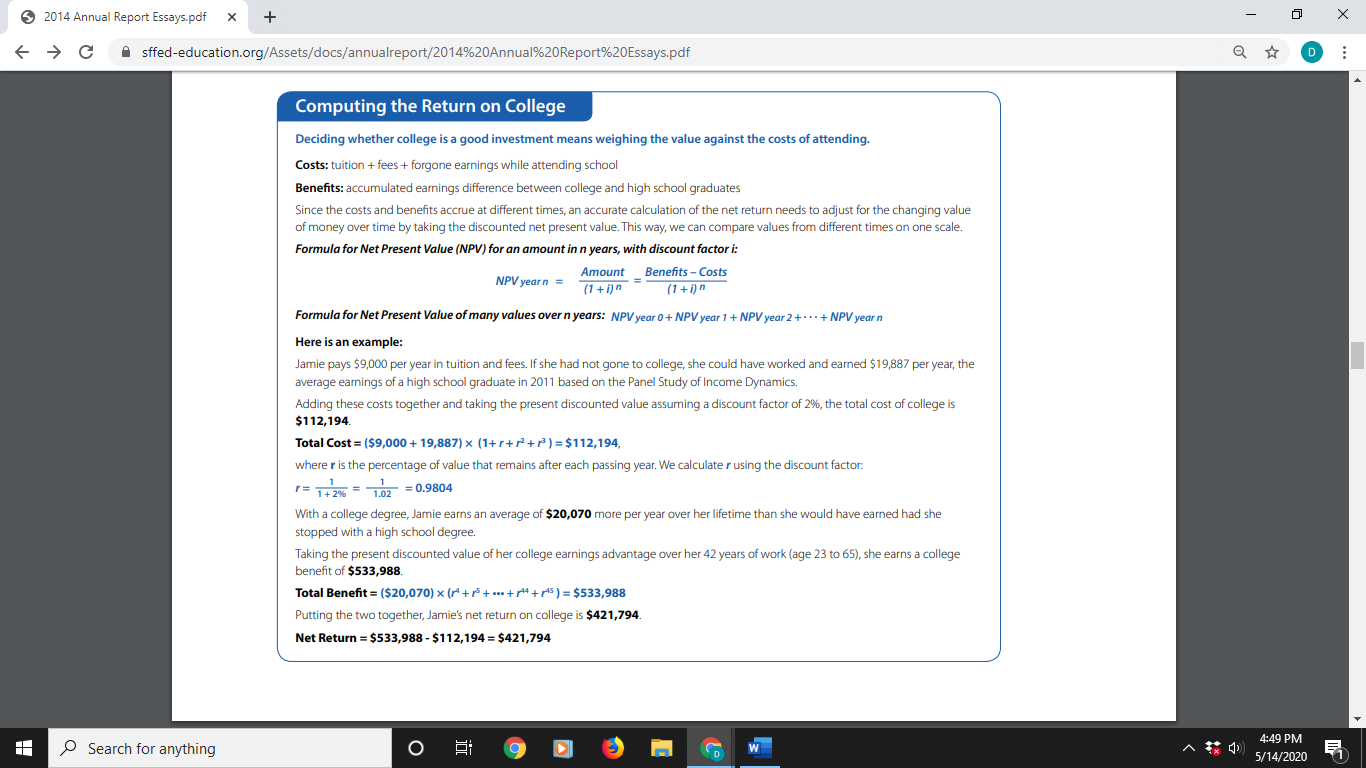Click the 'Computing the Return on College' heading

(x=430, y=106)
